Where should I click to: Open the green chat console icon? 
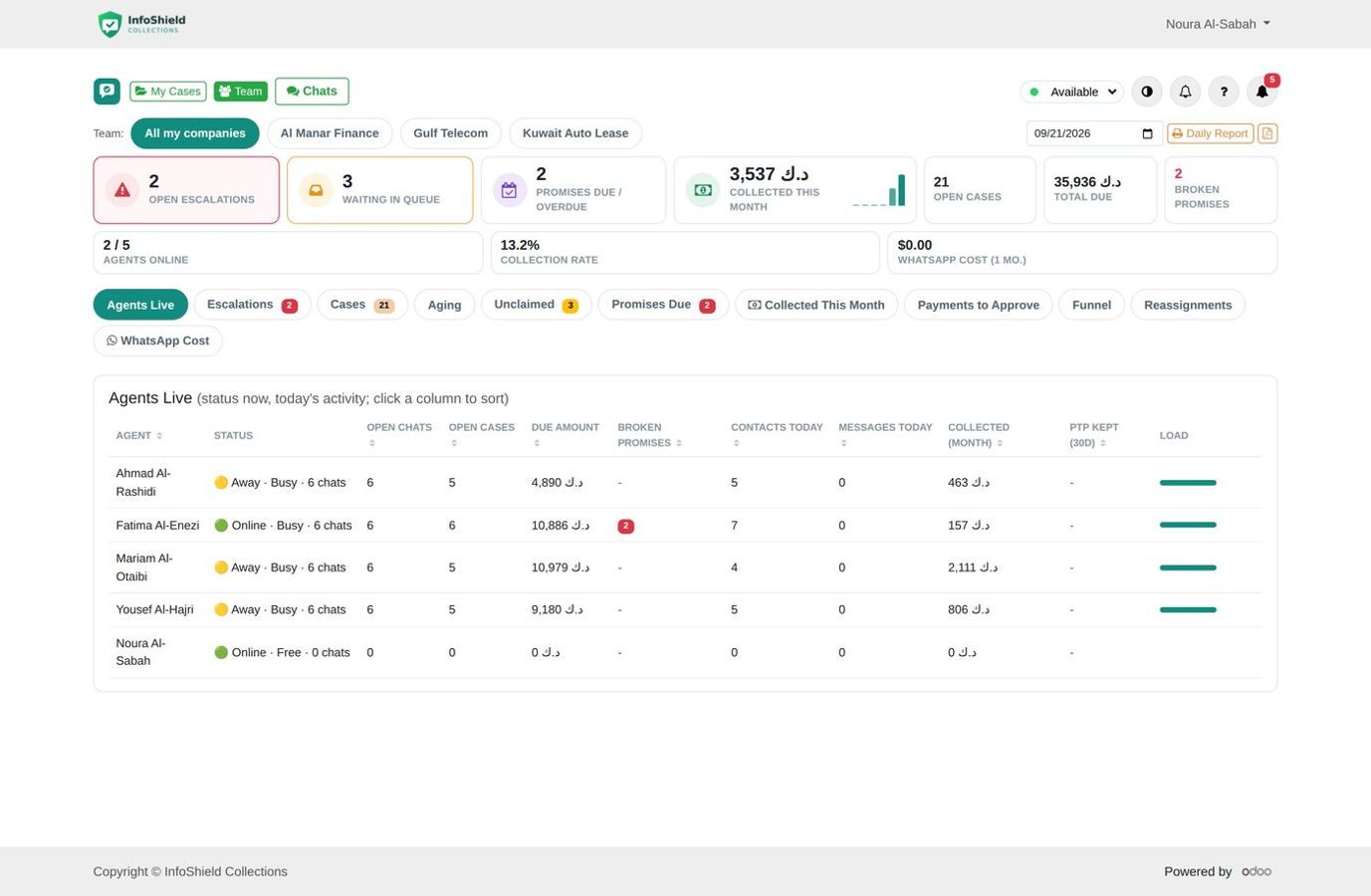(107, 91)
